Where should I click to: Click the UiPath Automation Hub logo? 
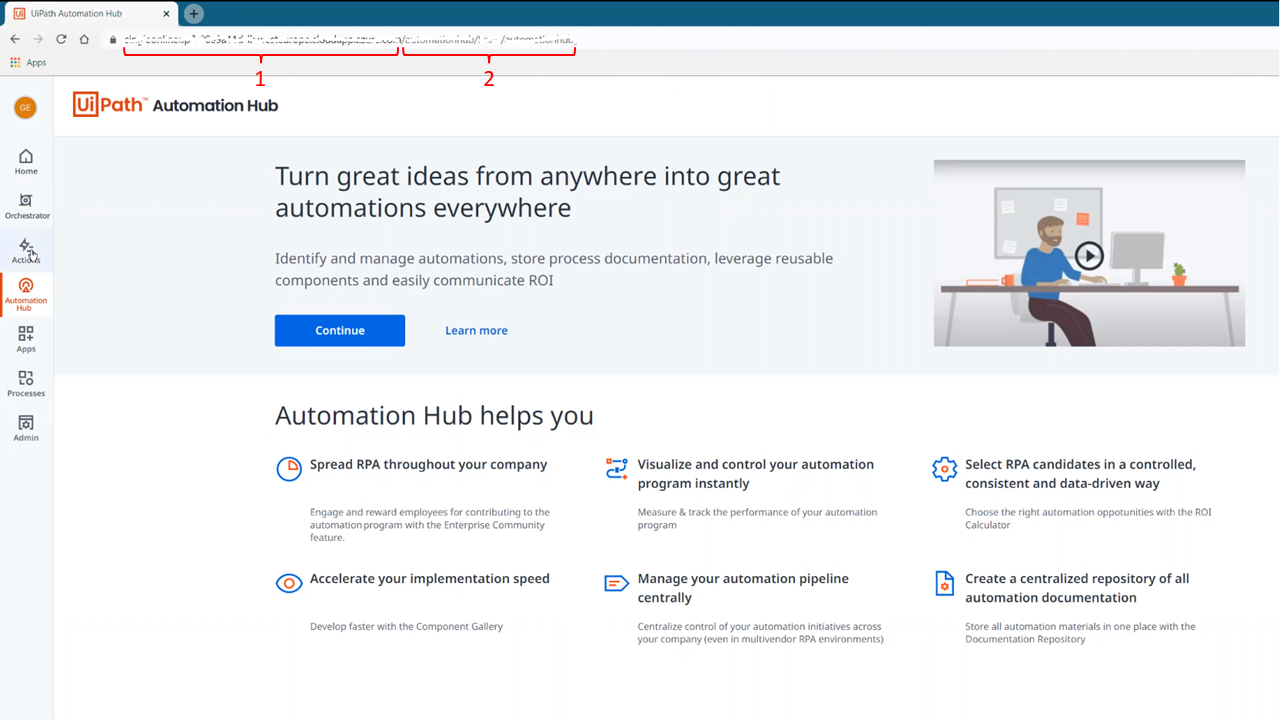pos(175,104)
